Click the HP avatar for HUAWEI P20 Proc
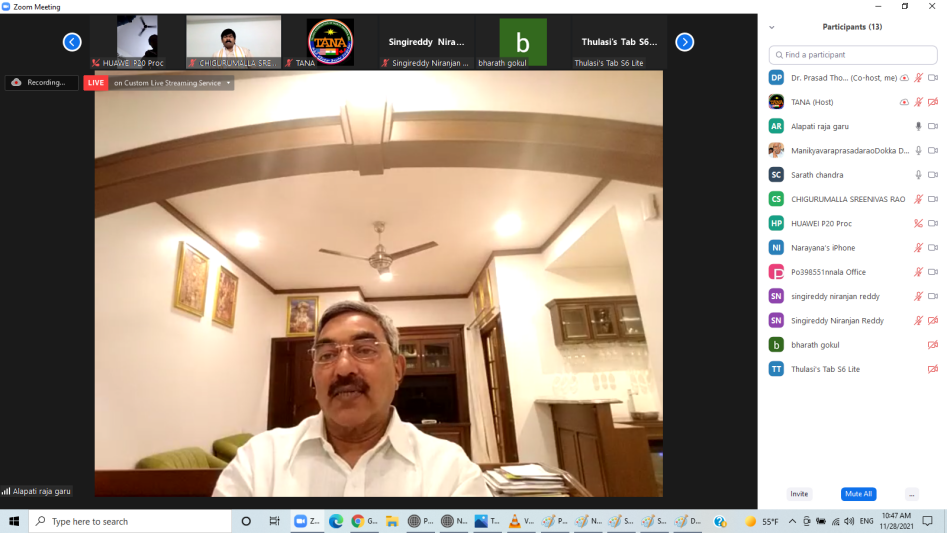947x533 pixels. [776, 223]
